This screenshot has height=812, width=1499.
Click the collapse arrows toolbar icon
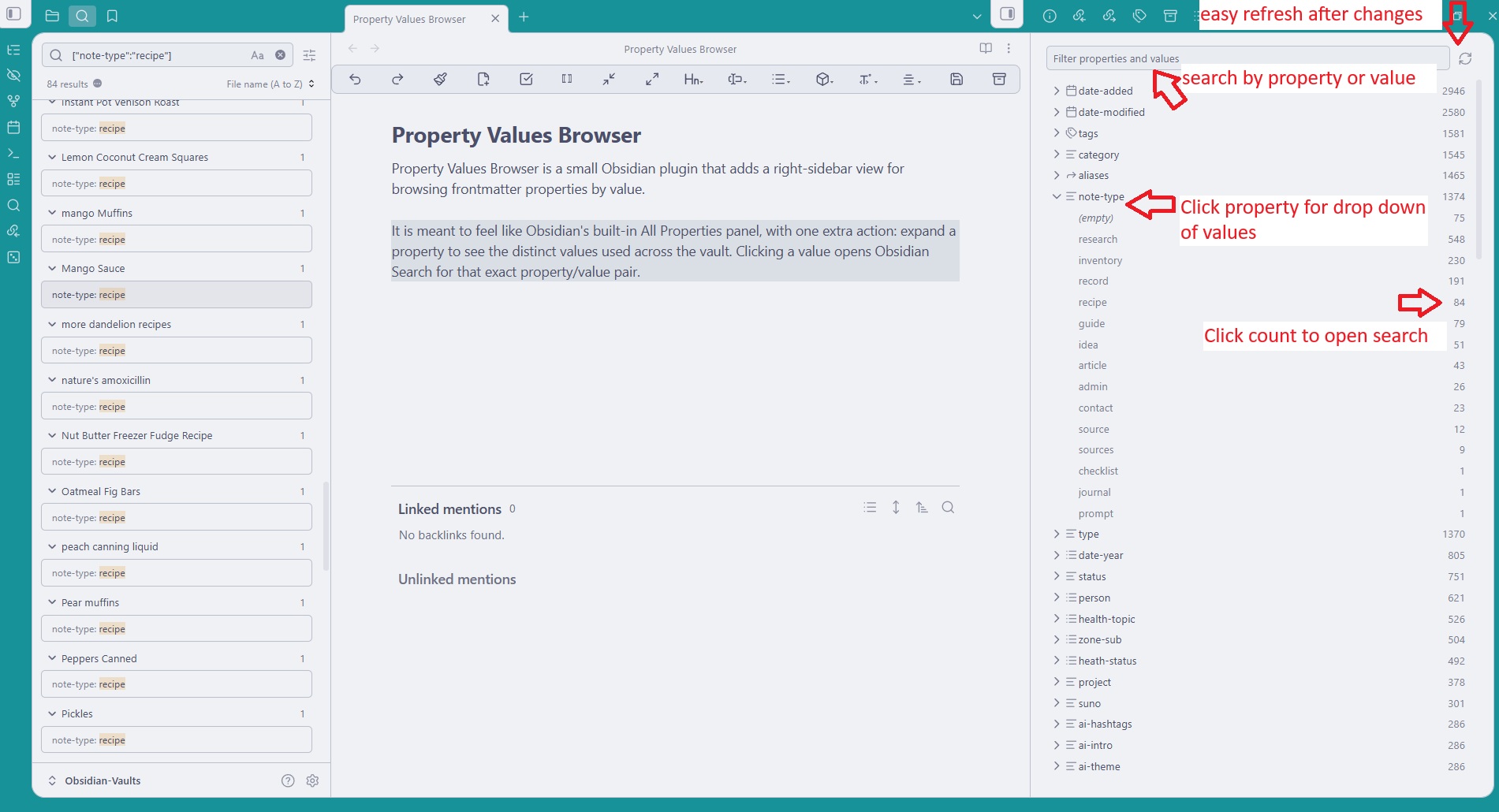tap(609, 79)
